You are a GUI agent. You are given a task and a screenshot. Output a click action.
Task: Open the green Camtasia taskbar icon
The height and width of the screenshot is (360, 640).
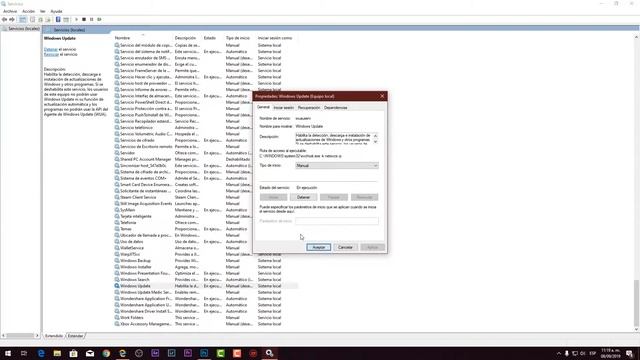pyautogui.click(x=220, y=353)
